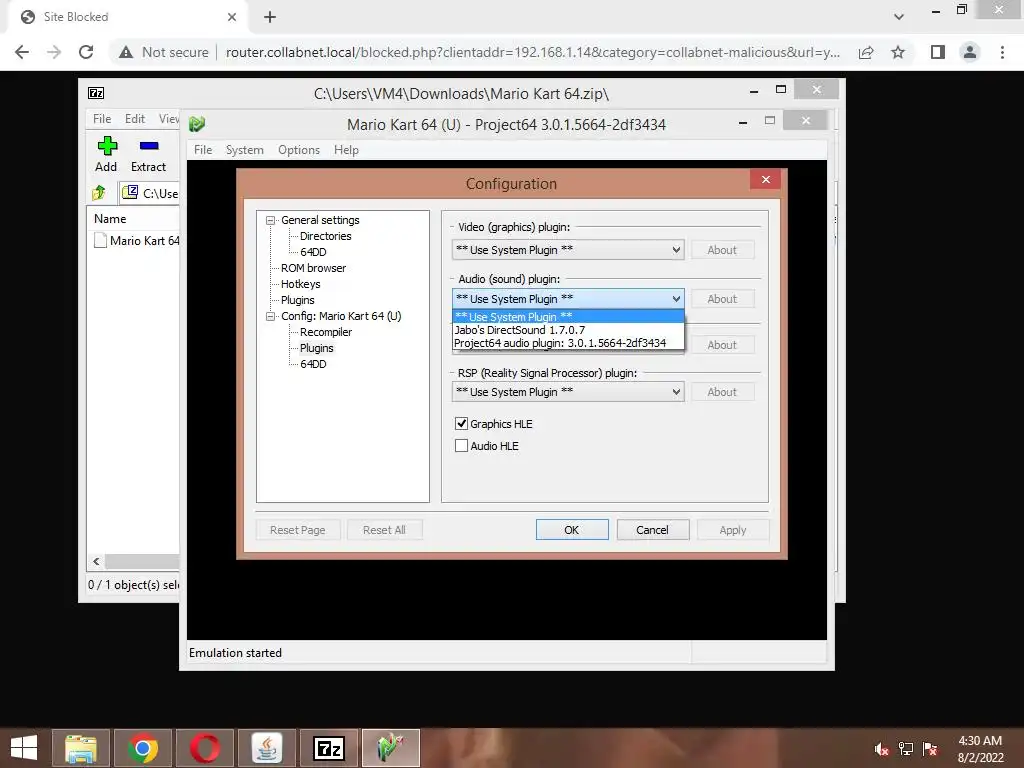Open the 7-Zip Edit menu

click(x=135, y=119)
